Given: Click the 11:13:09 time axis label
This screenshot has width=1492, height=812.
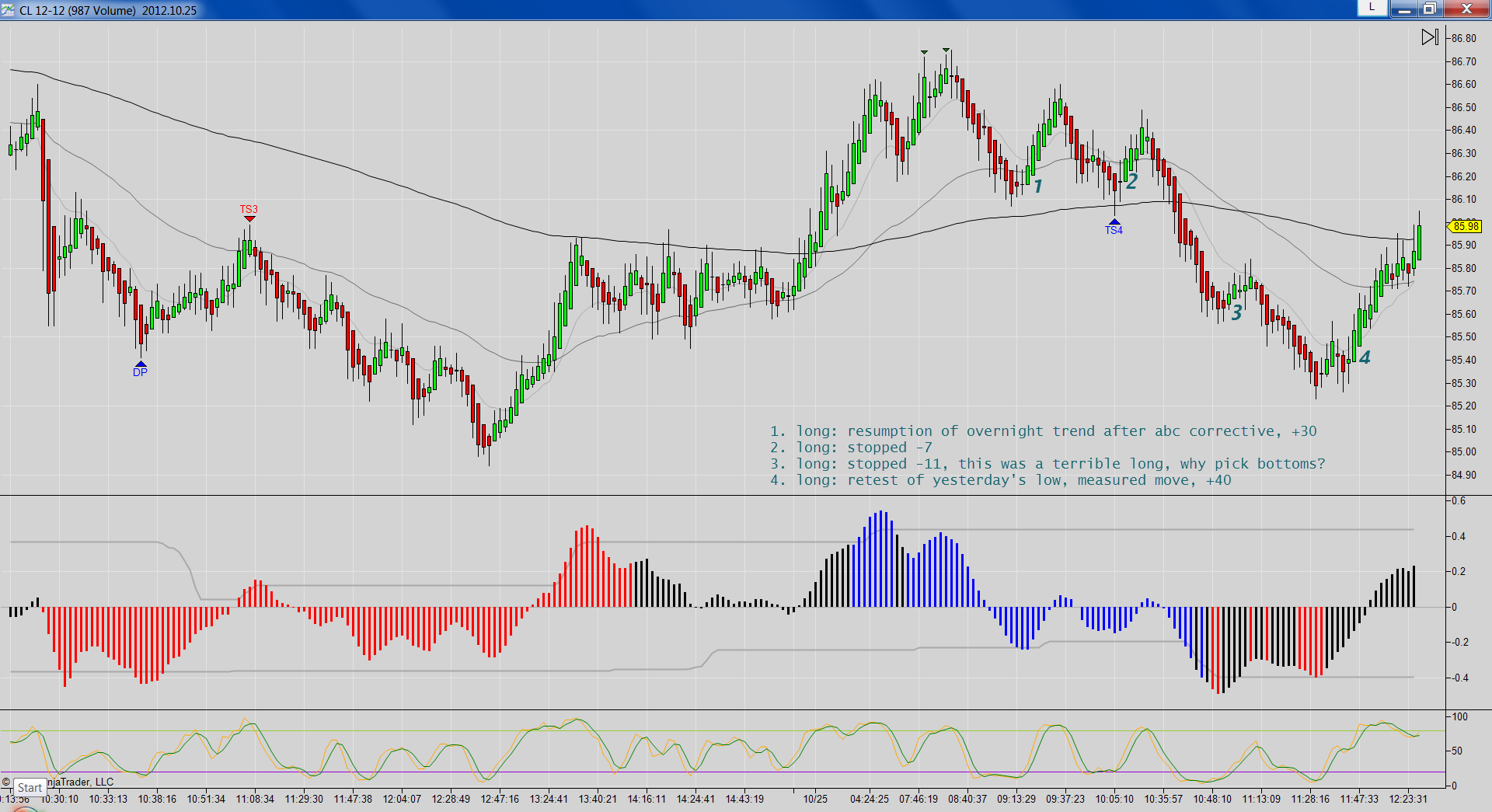Looking at the screenshot, I should (x=1261, y=799).
